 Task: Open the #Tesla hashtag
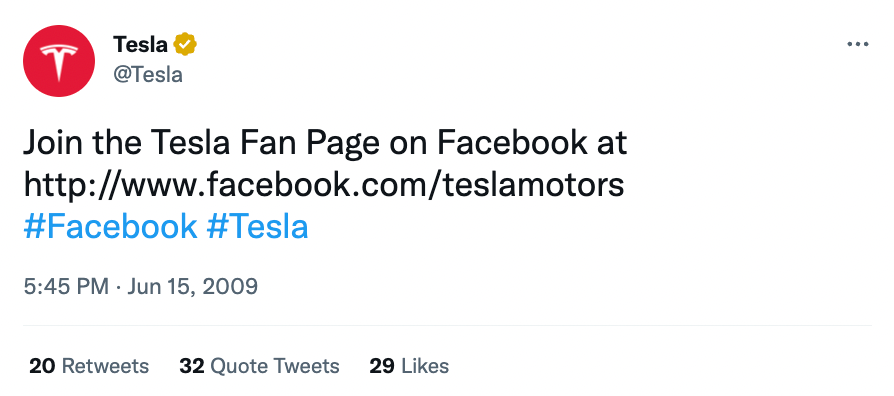(x=257, y=226)
